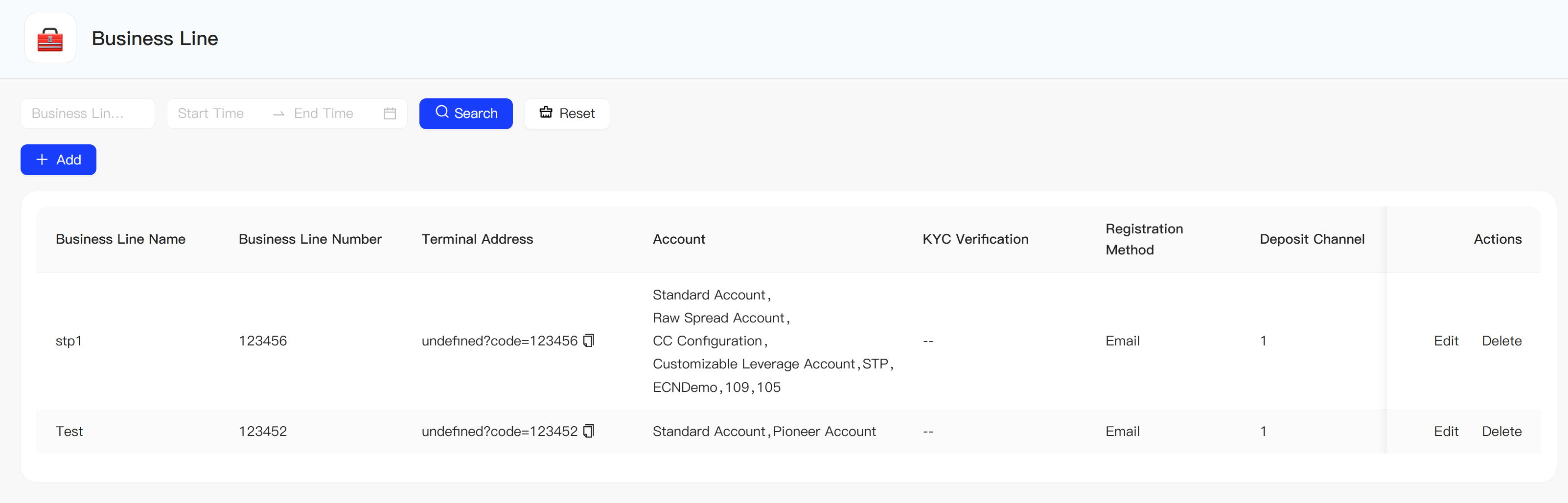
Task: Click the Deposit Channel column header
Action: [x=1312, y=240]
